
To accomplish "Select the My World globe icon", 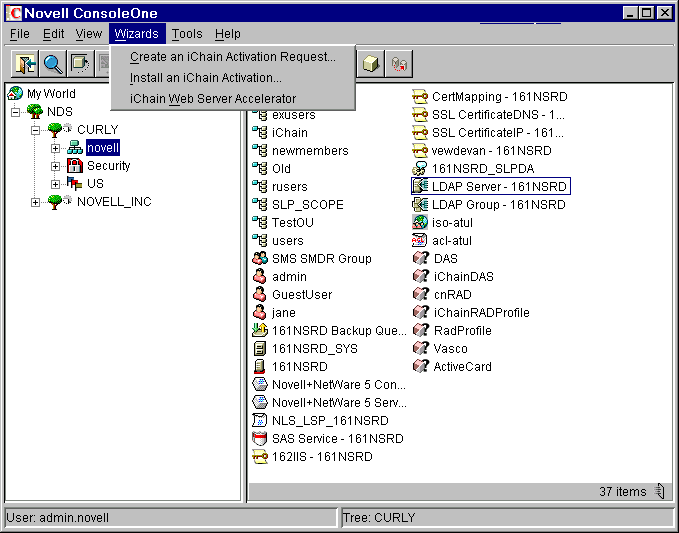I will tap(15, 93).
